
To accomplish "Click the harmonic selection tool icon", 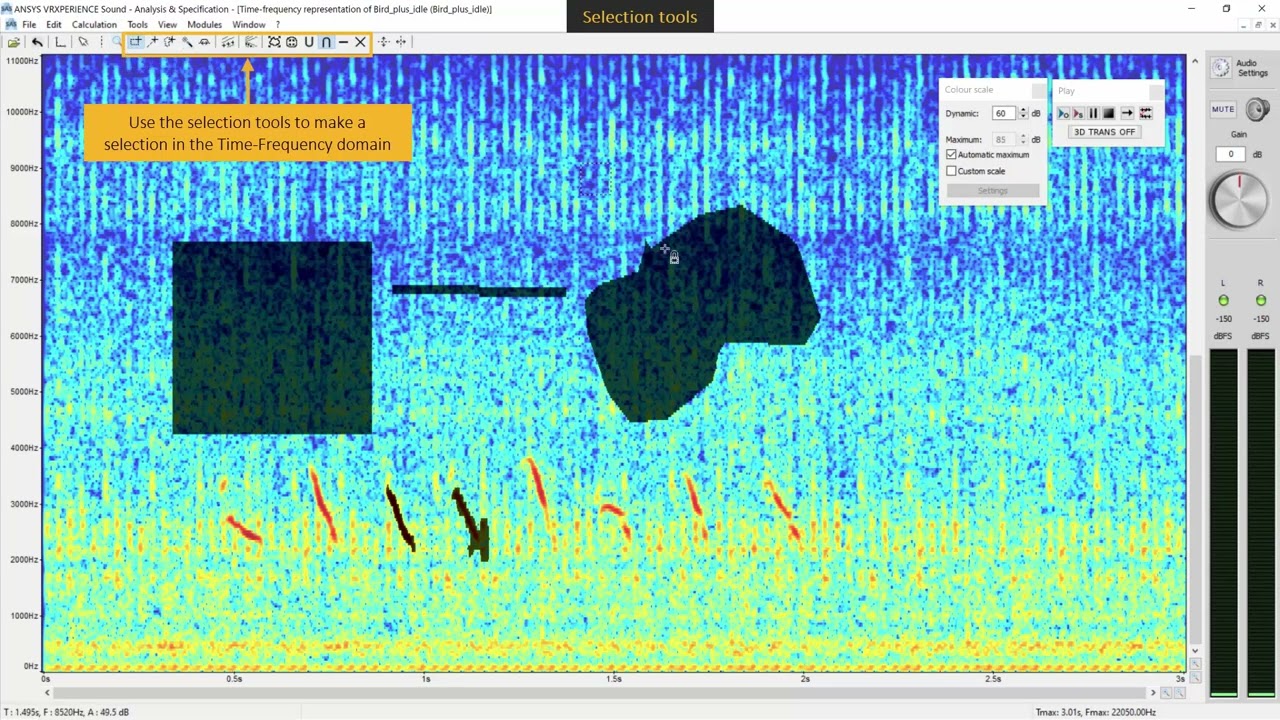I will tap(228, 42).
